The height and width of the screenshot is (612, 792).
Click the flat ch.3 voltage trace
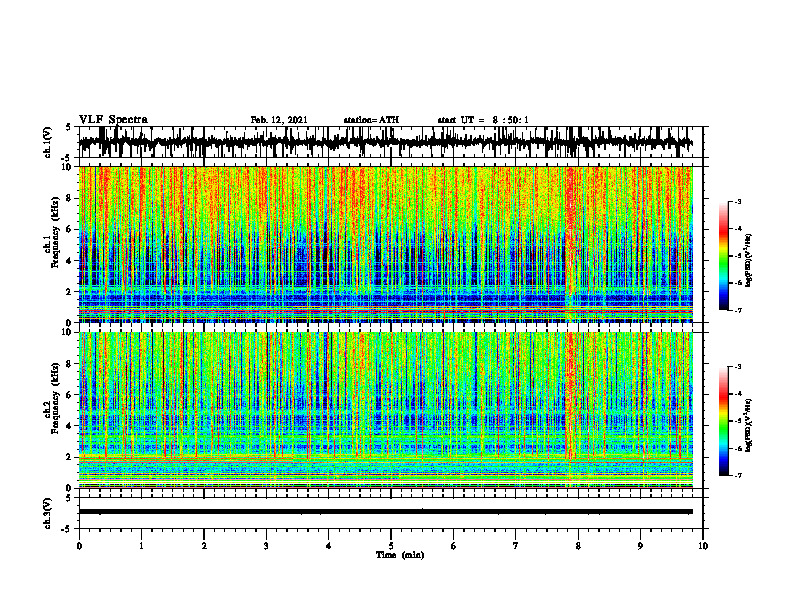(386, 512)
